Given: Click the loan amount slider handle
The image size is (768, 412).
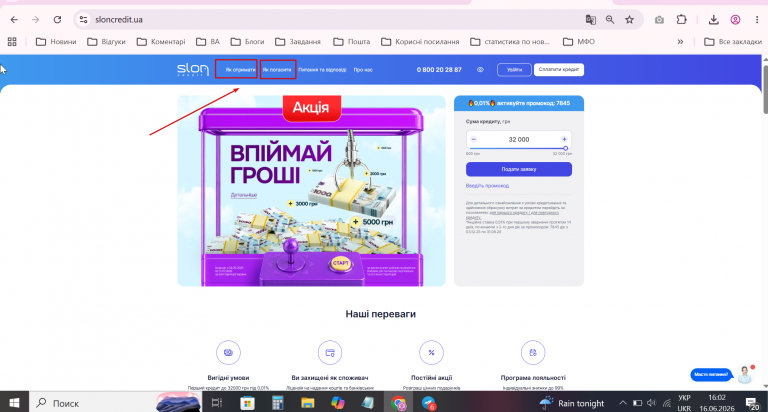Looking at the screenshot, I should click(x=565, y=148).
